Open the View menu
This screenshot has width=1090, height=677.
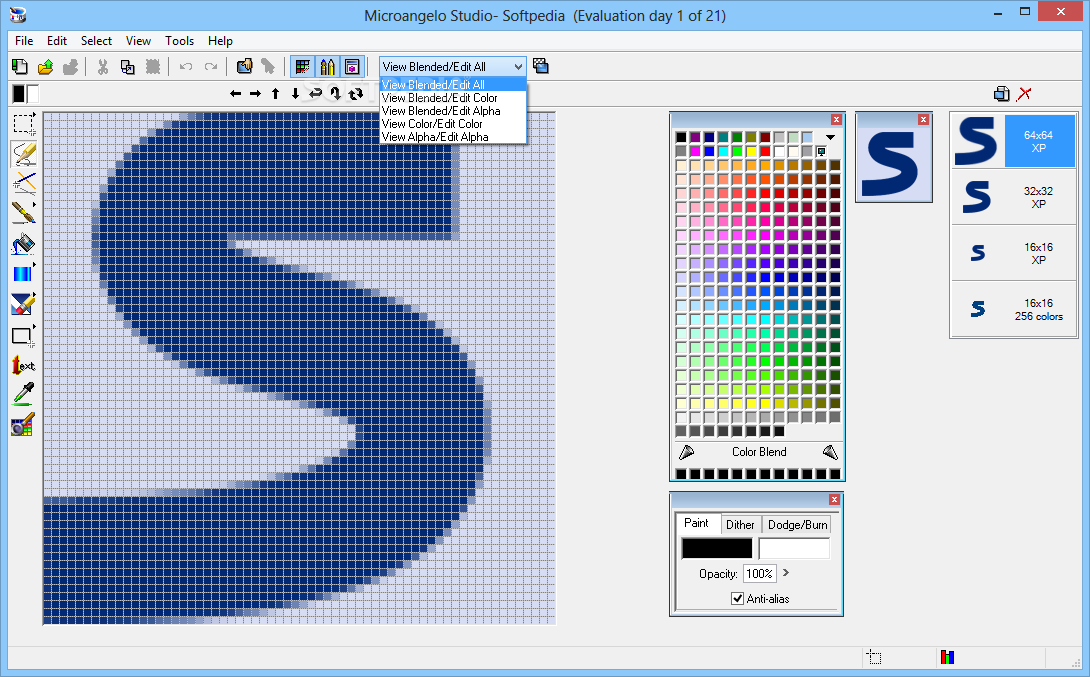[x=138, y=41]
